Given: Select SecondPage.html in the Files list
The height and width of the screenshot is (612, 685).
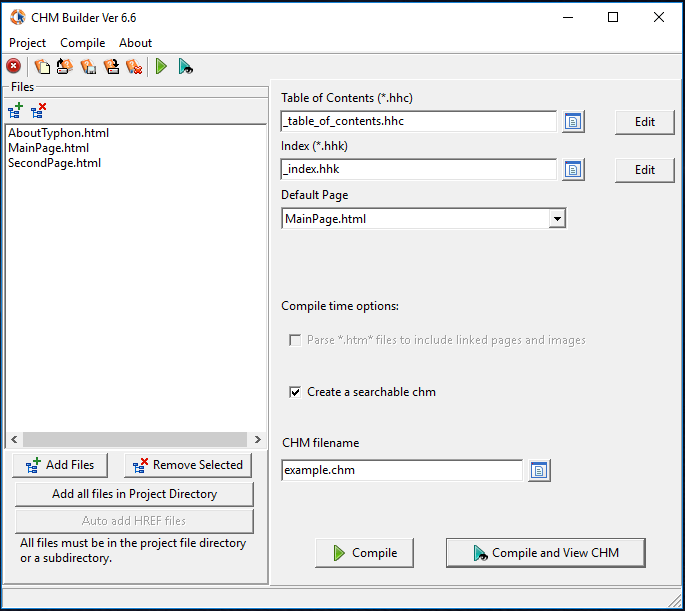Looking at the screenshot, I should click(x=55, y=163).
